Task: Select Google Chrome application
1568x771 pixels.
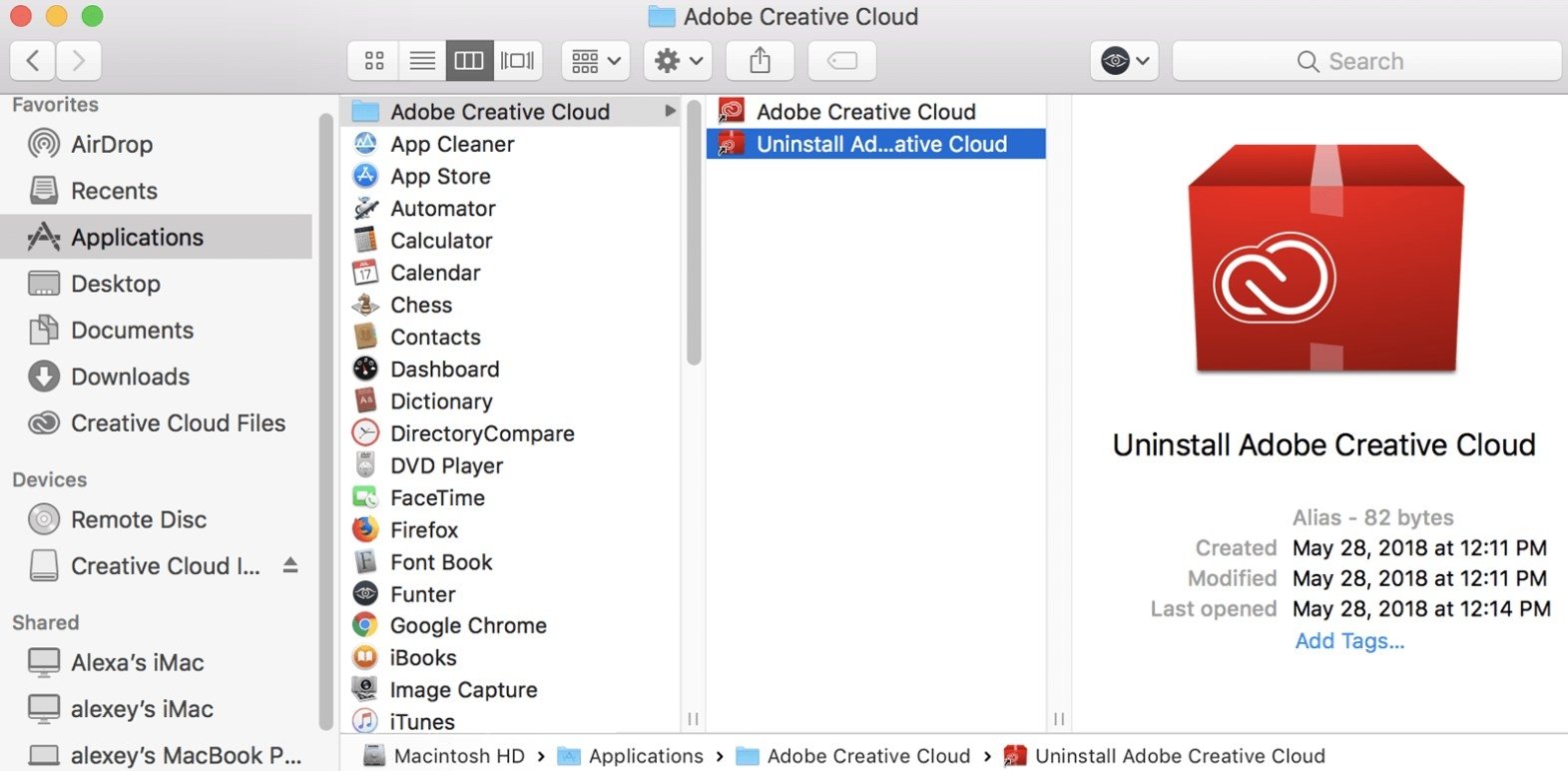Action: [511, 625]
